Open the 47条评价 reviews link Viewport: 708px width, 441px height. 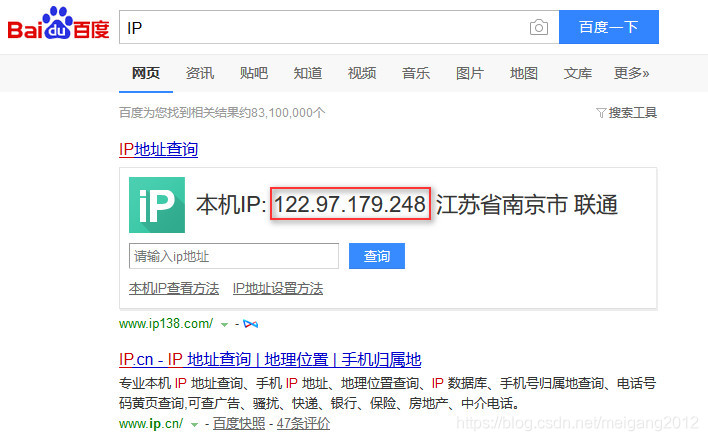coord(303,423)
